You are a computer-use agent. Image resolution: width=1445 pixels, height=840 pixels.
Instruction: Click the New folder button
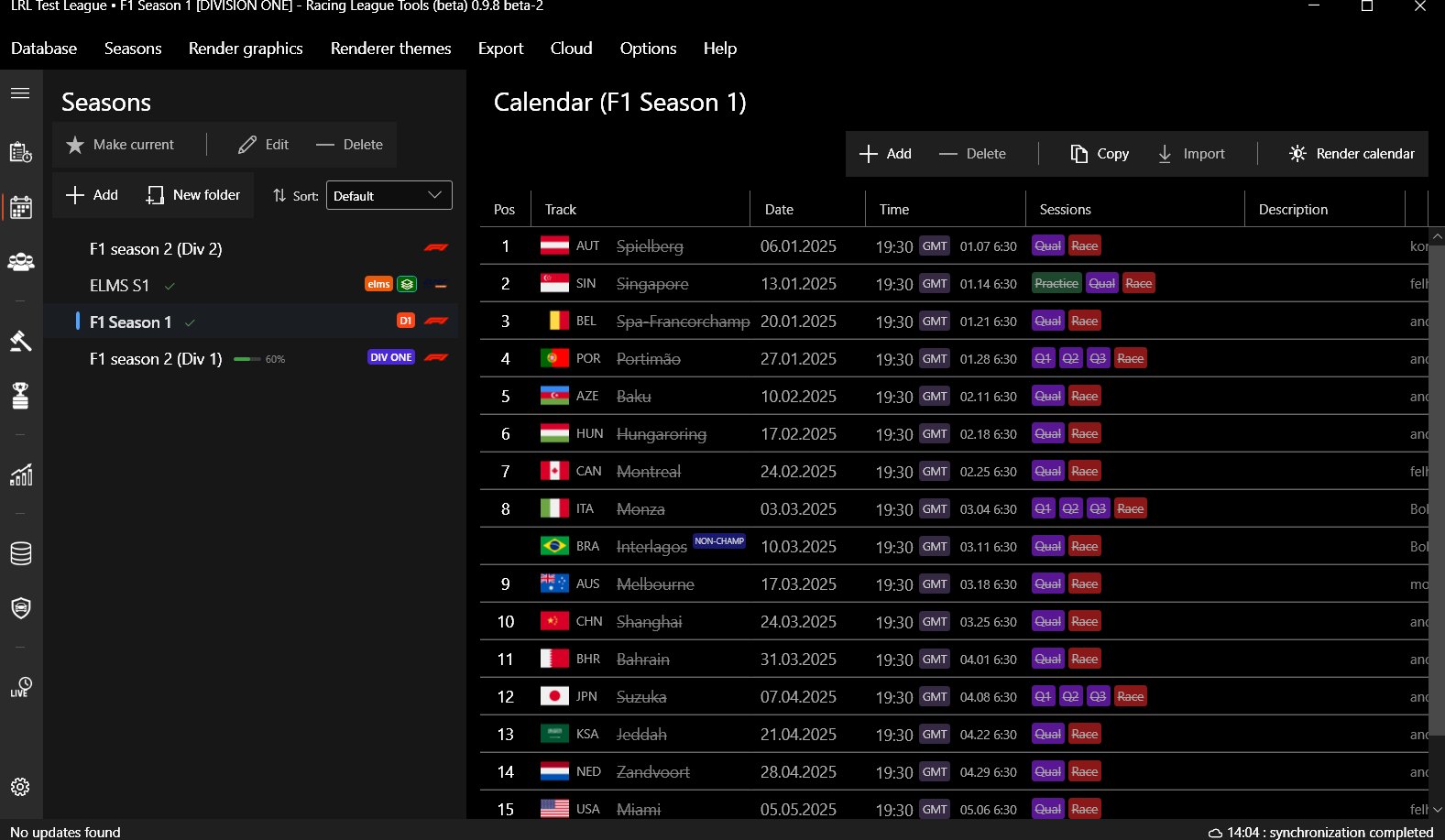click(x=193, y=195)
